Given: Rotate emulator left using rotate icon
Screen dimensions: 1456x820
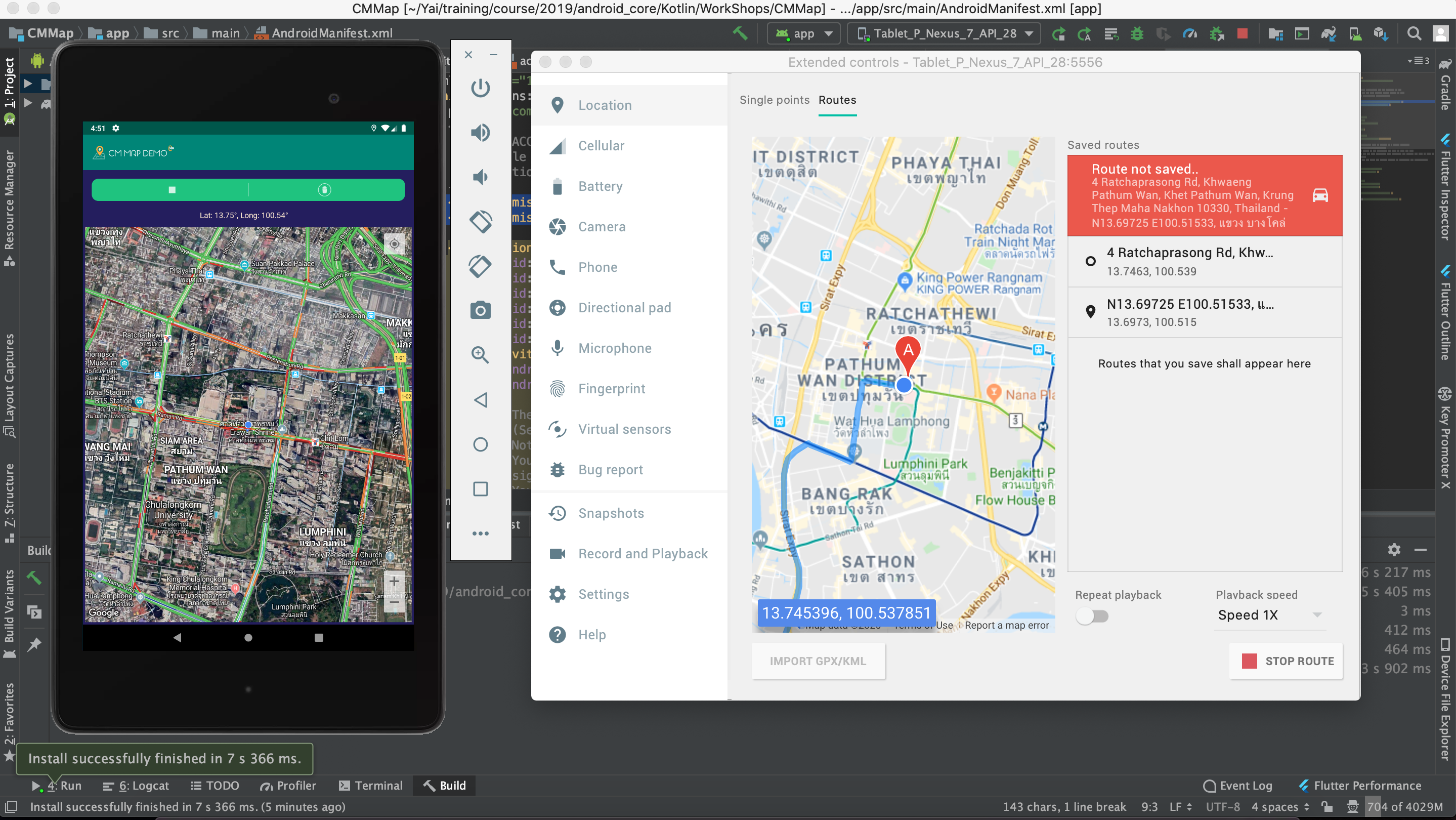Looking at the screenshot, I should click(x=480, y=222).
